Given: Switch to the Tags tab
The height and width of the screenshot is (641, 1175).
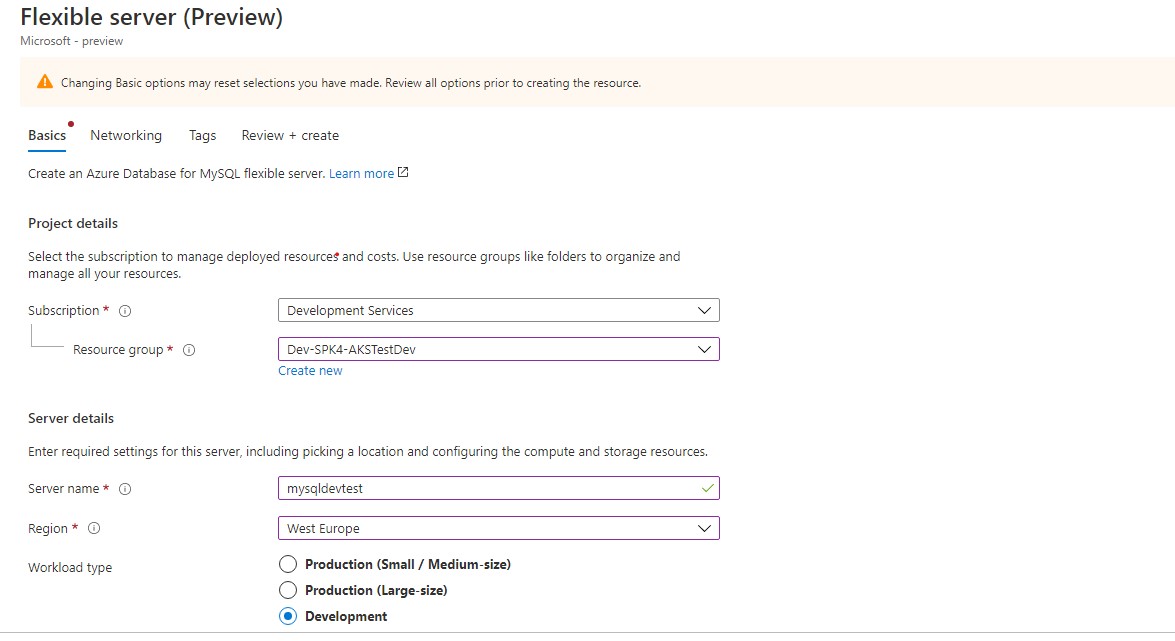Looking at the screenshot, I should click(202, 135).
